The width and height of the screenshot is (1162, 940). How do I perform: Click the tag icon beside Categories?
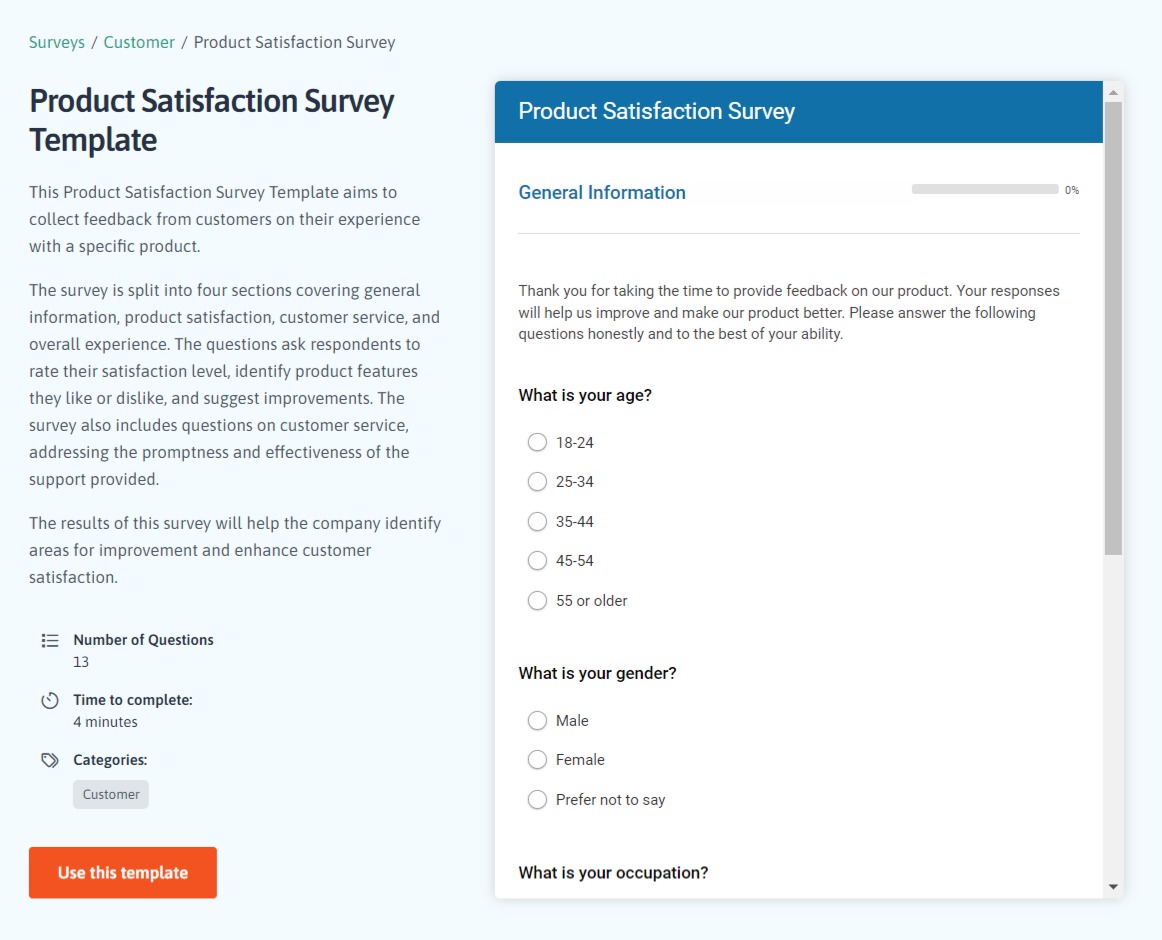(x=49, y=760)
